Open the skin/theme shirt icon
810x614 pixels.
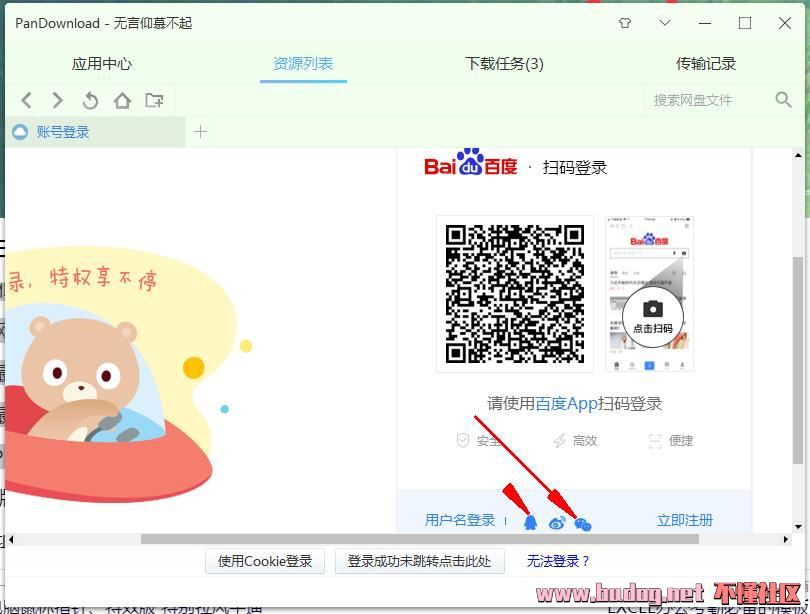point(625,23)
